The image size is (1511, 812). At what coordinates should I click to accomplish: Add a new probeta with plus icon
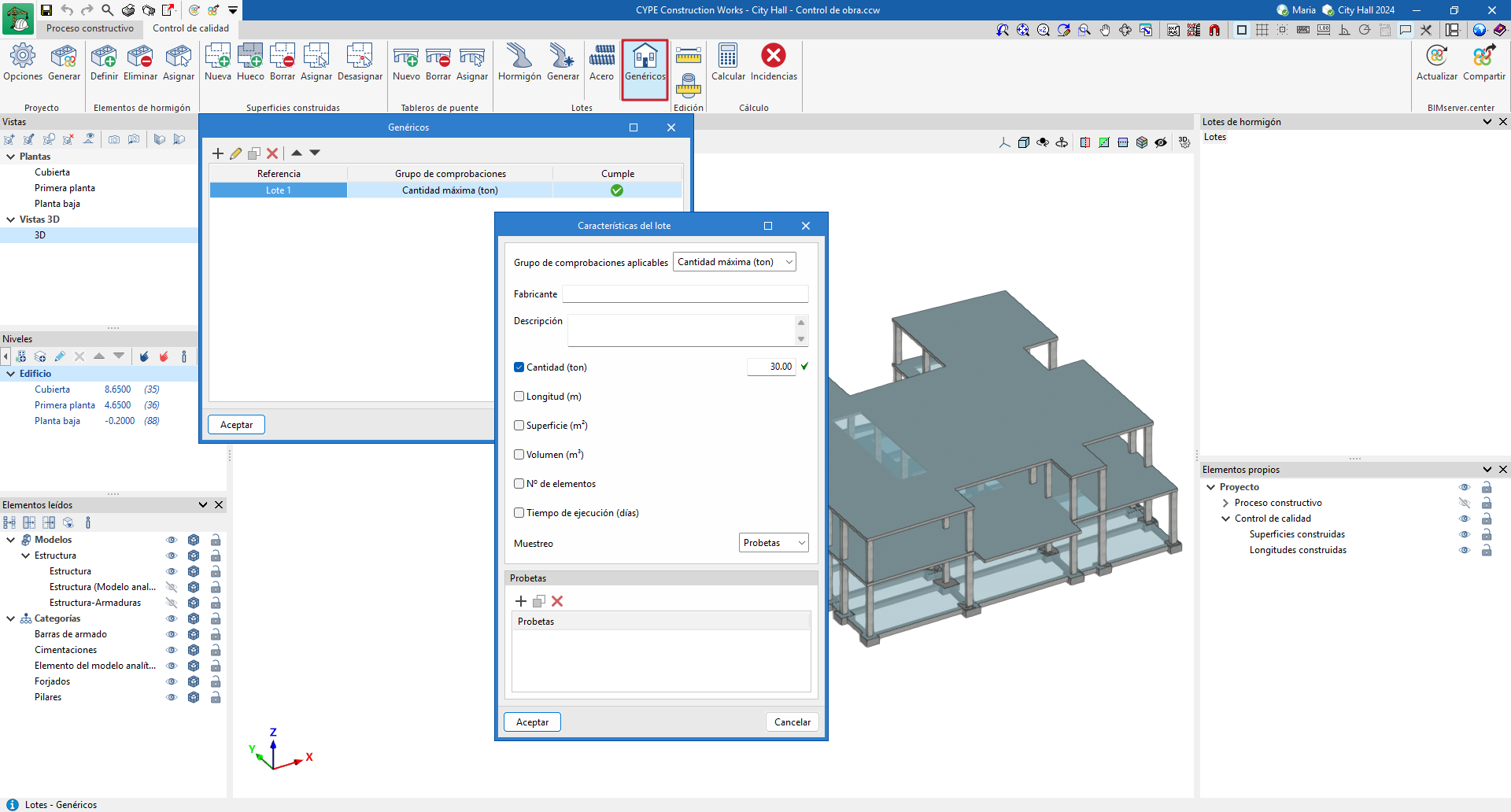(x=521, y=601)
